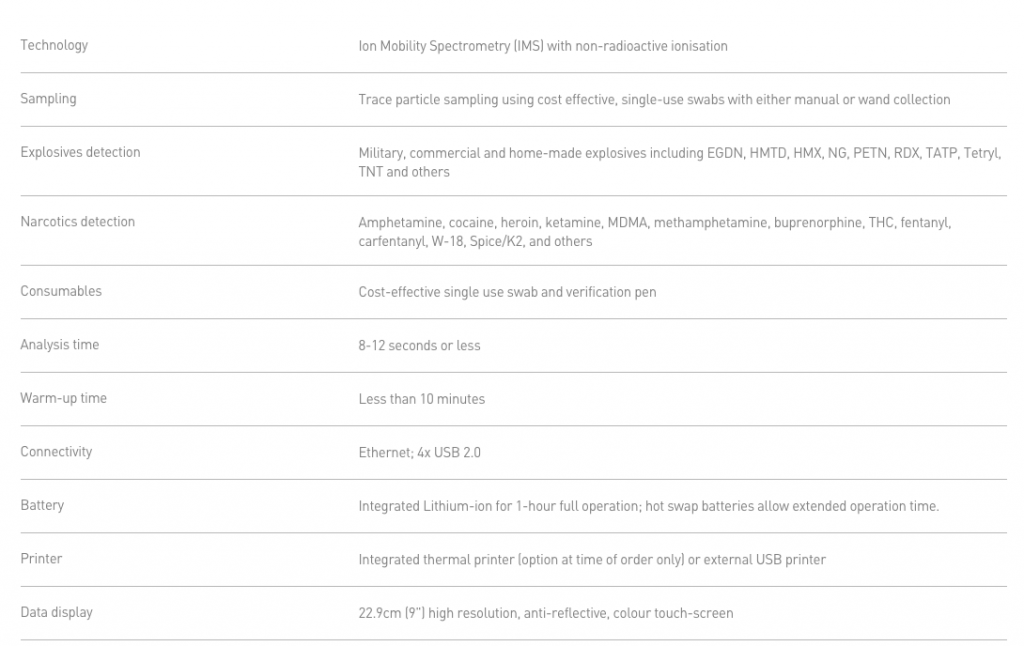Select the Ion Mobility Spectrometry description text

(542, 46)
